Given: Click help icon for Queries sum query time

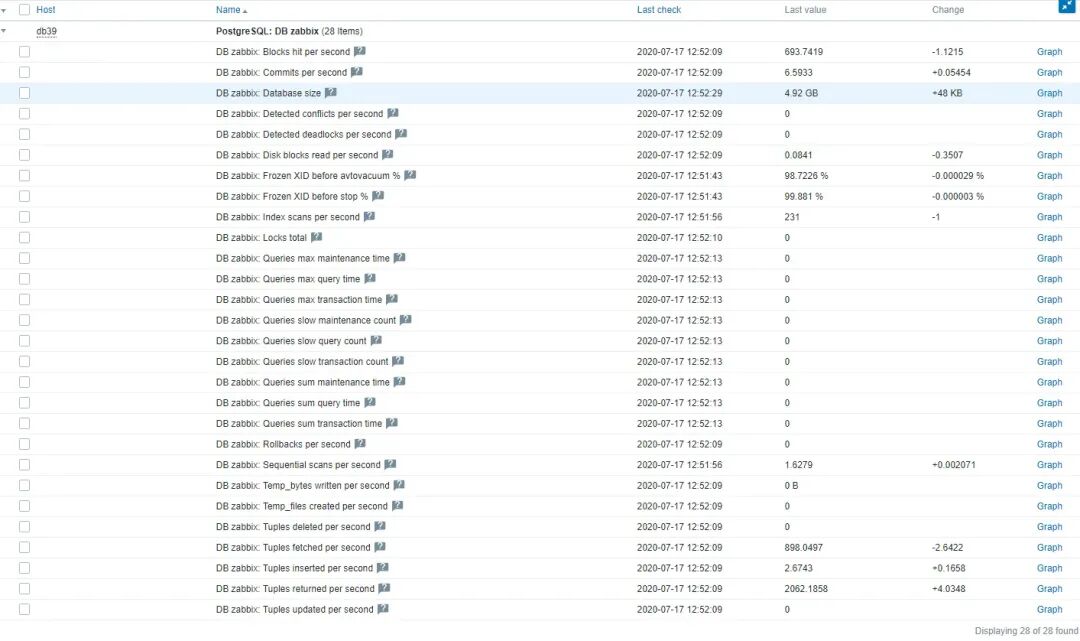Looking at the screenshot, I should [x=370, y=402].
